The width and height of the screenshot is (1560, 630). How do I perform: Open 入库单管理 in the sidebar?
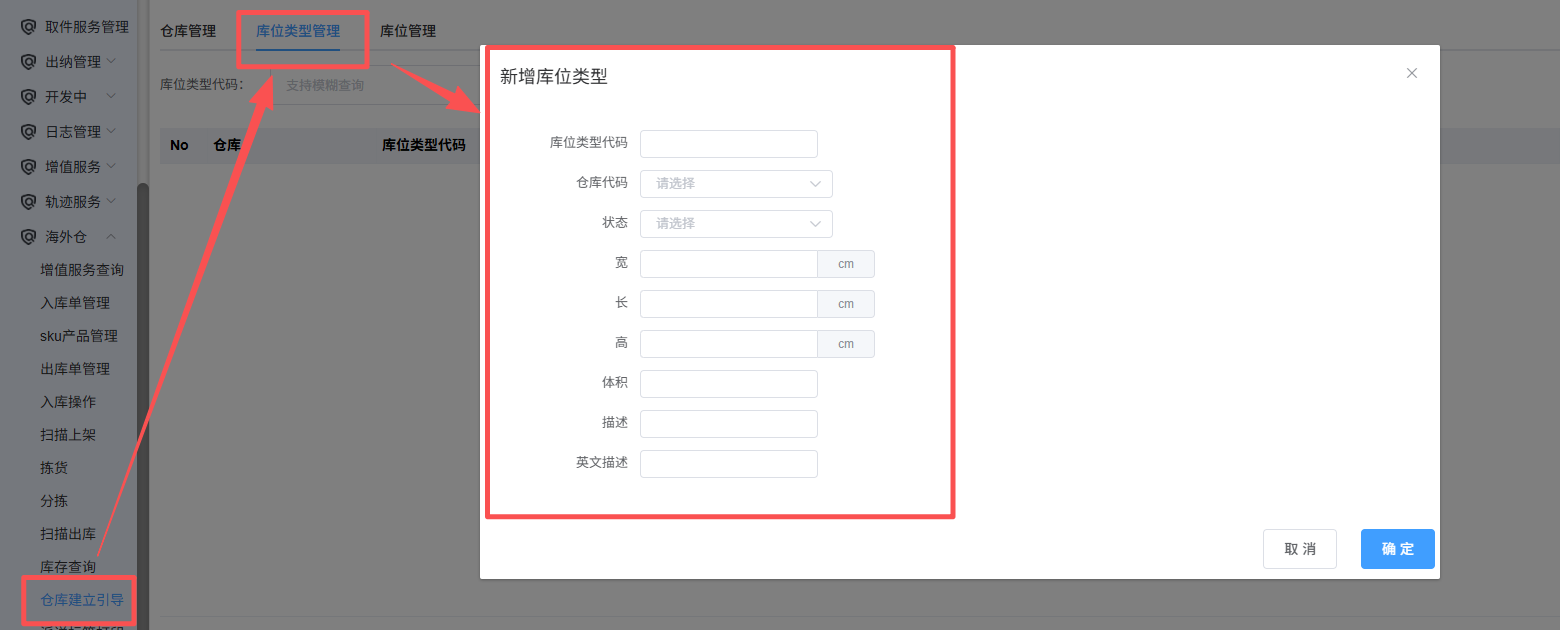75,303
